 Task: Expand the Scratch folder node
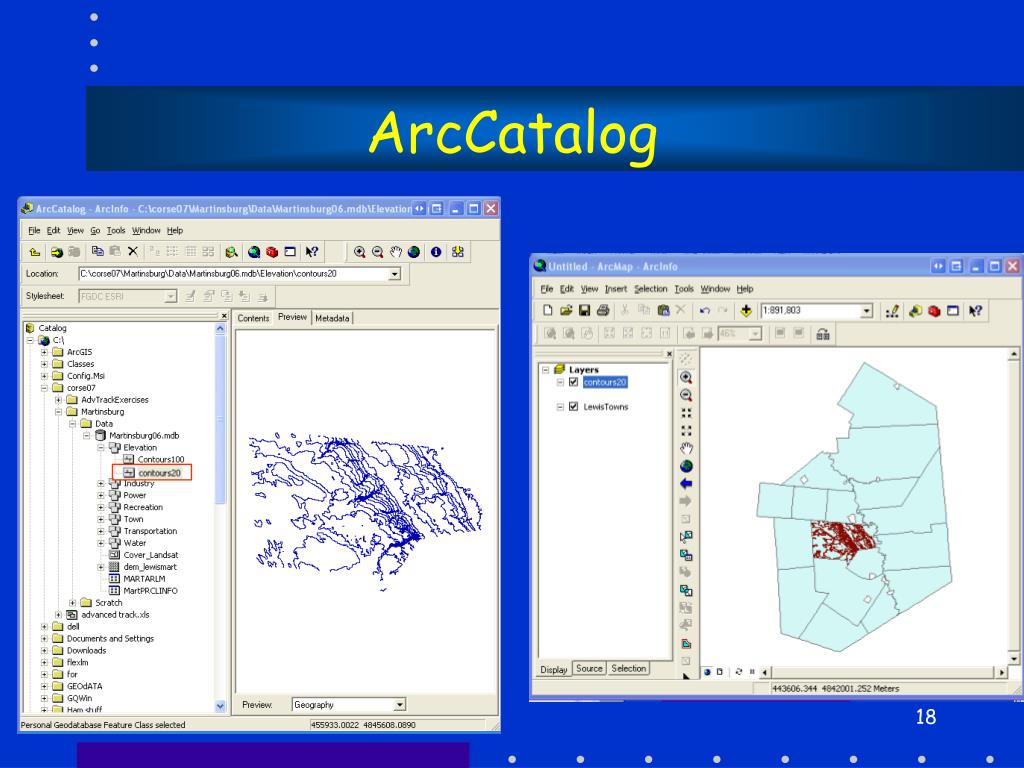(x=72, y=603)
